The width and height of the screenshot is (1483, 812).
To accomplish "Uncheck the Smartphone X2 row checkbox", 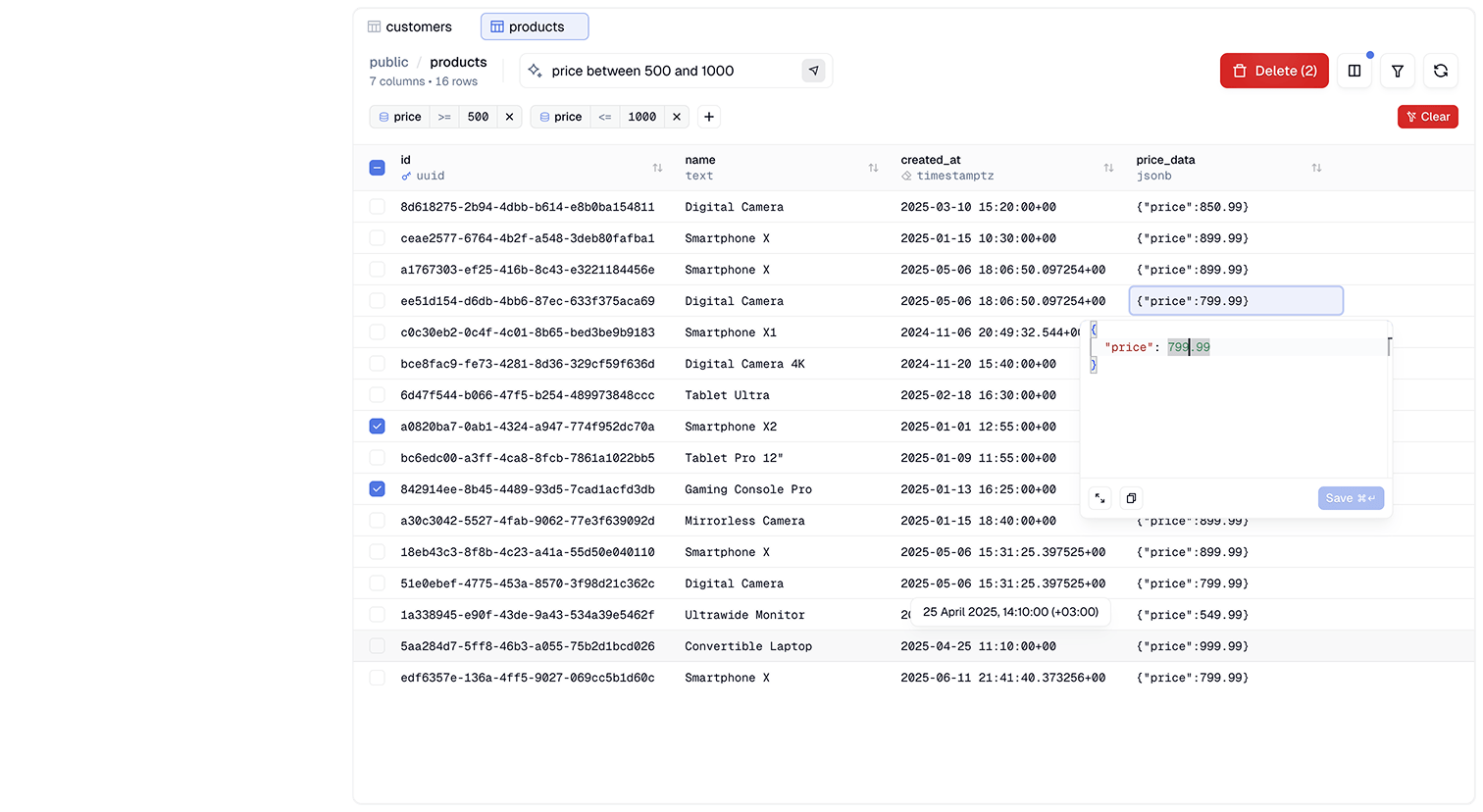I will tap(377, 427).
